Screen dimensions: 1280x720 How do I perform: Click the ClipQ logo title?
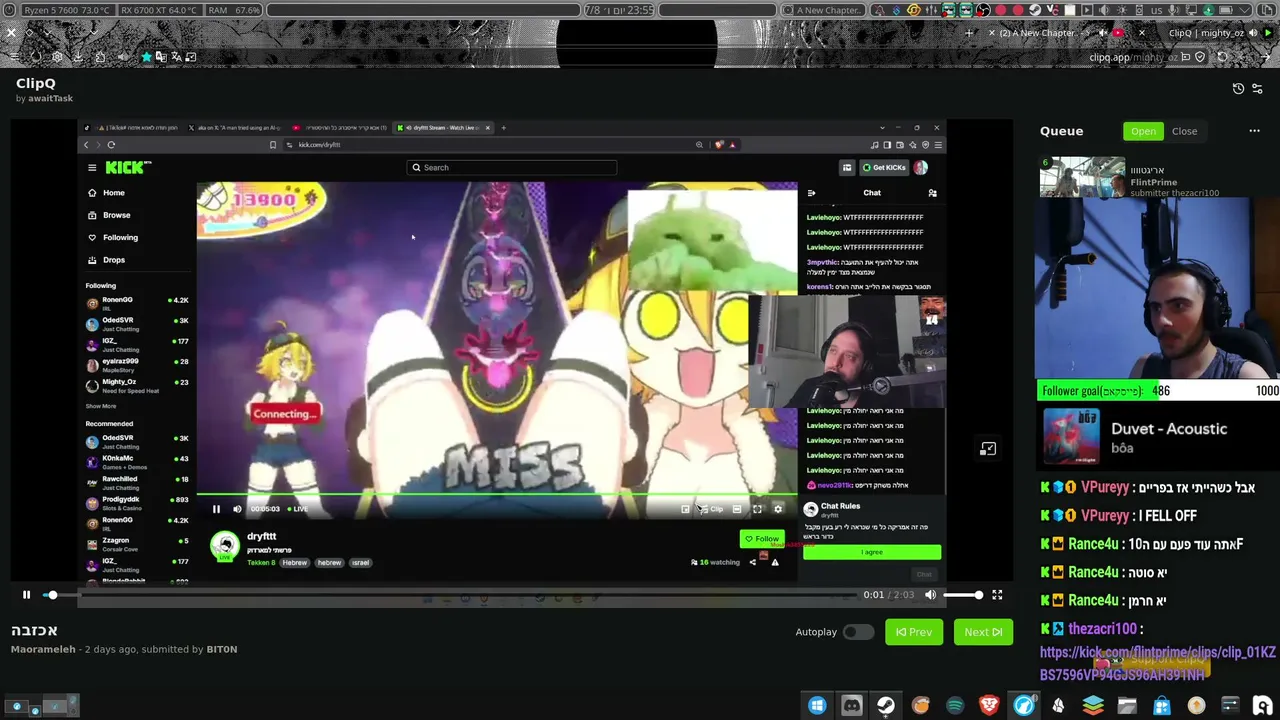pyautogui.click(x=36, y=83)
